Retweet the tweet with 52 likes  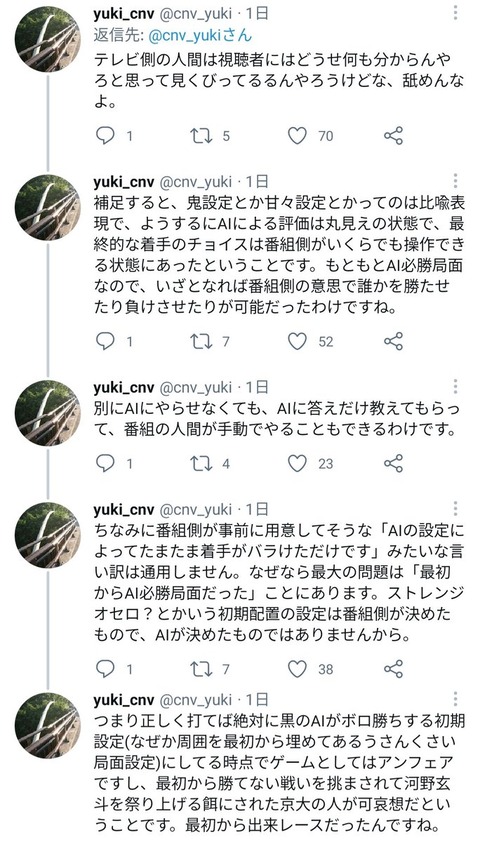point(200,341)
